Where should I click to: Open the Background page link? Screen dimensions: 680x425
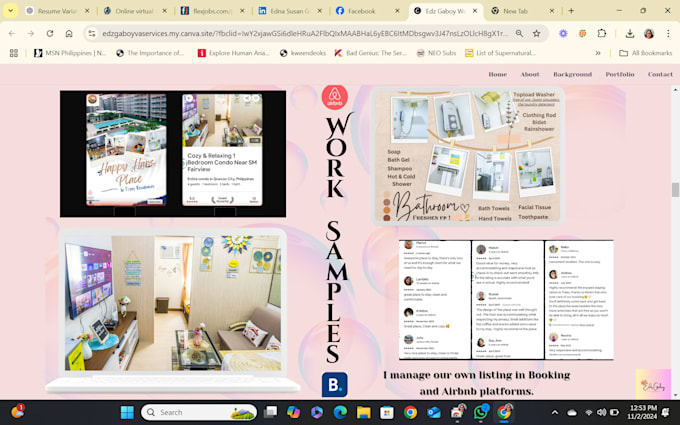(572, 74)
